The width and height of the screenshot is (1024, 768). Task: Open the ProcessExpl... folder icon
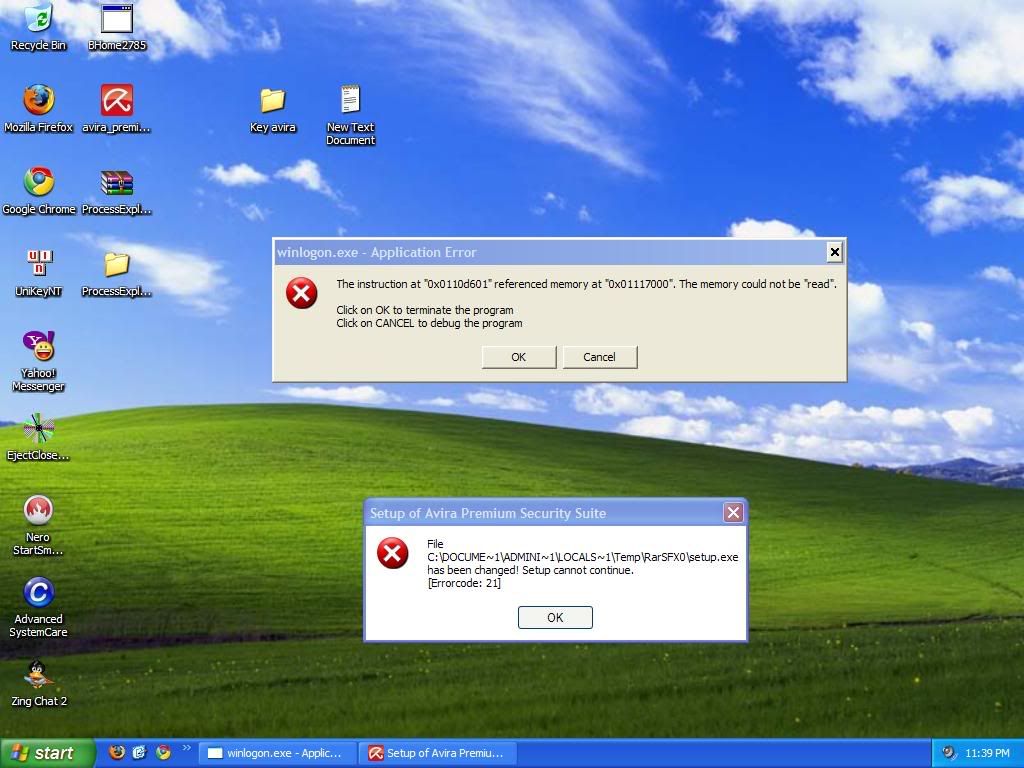coord(117,274)
